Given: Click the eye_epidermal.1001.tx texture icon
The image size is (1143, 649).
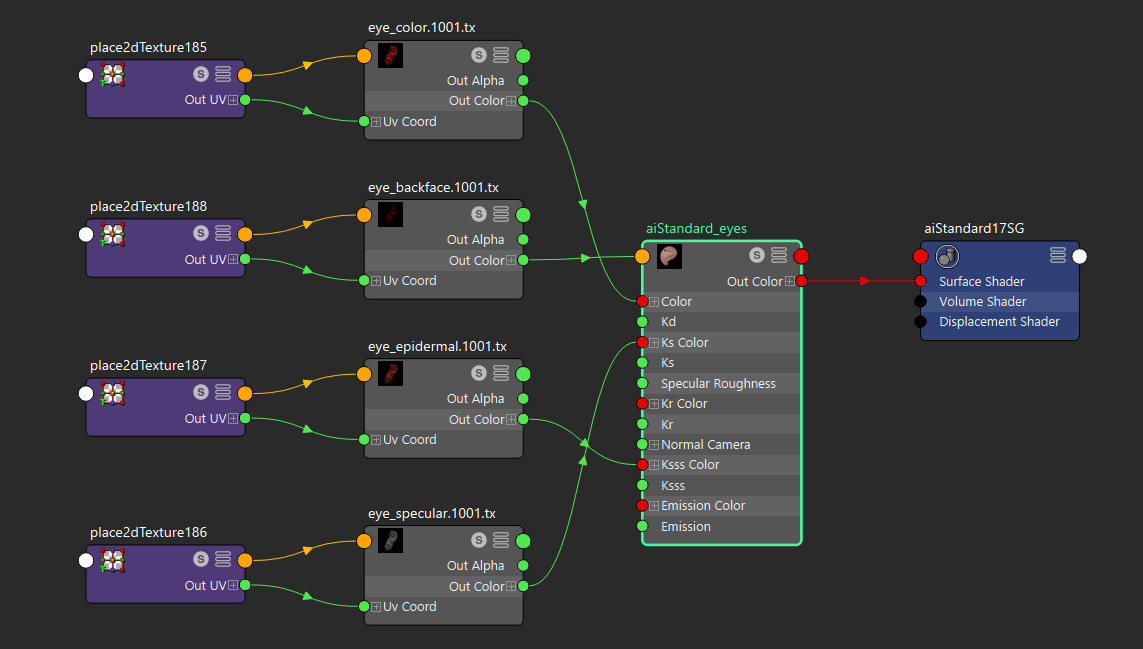Looking at the screenshot, I should pos(390,374).
